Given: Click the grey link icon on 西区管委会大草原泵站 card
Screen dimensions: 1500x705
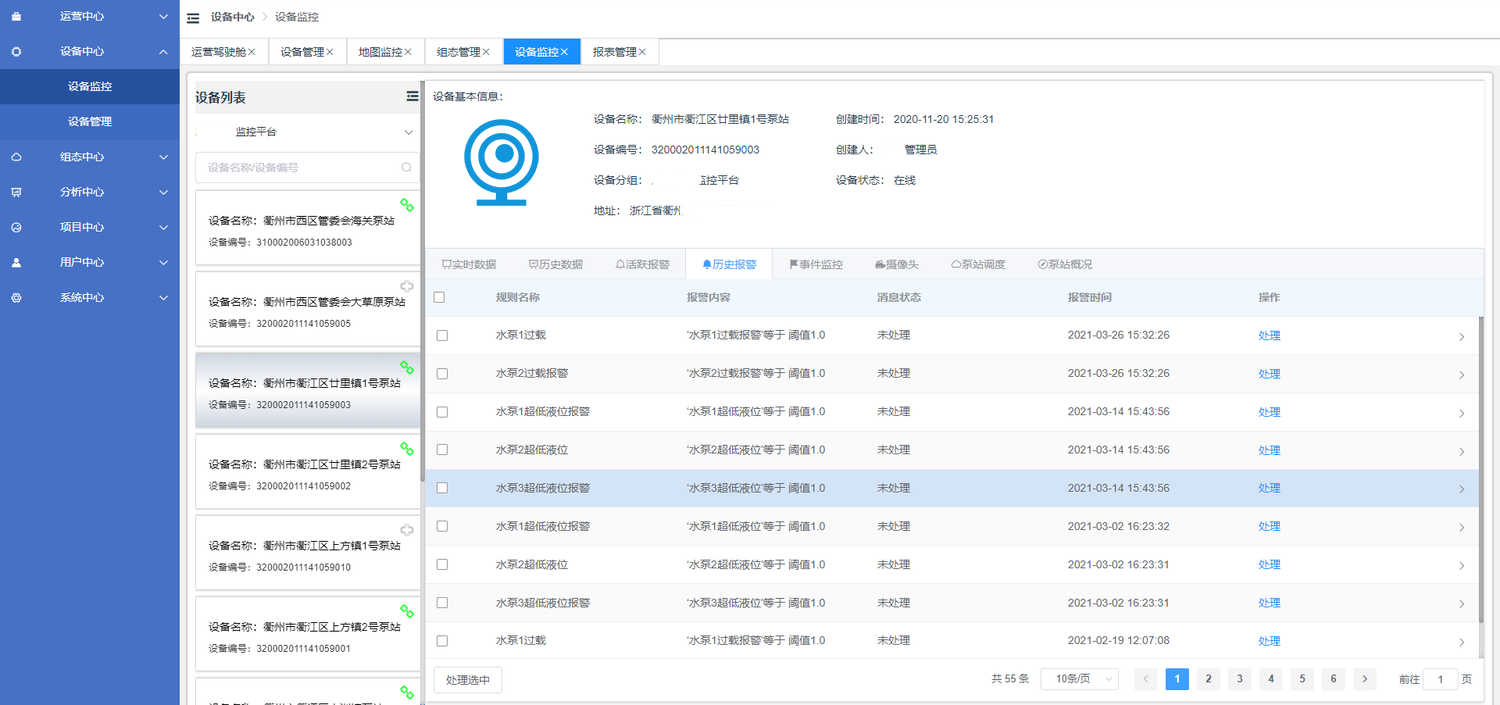Looking at the screenshot, I should 407,286.
